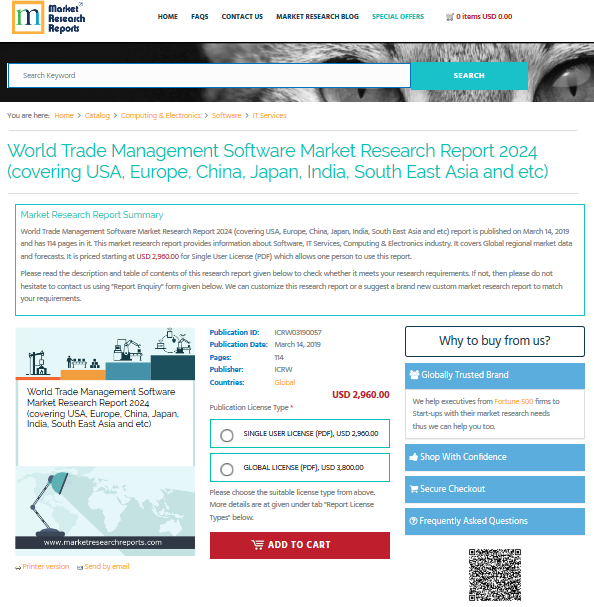This screenshot has height=607, width=594.
Task: Click the USD 2,960.00 price in summary
Action: point(158,256)
